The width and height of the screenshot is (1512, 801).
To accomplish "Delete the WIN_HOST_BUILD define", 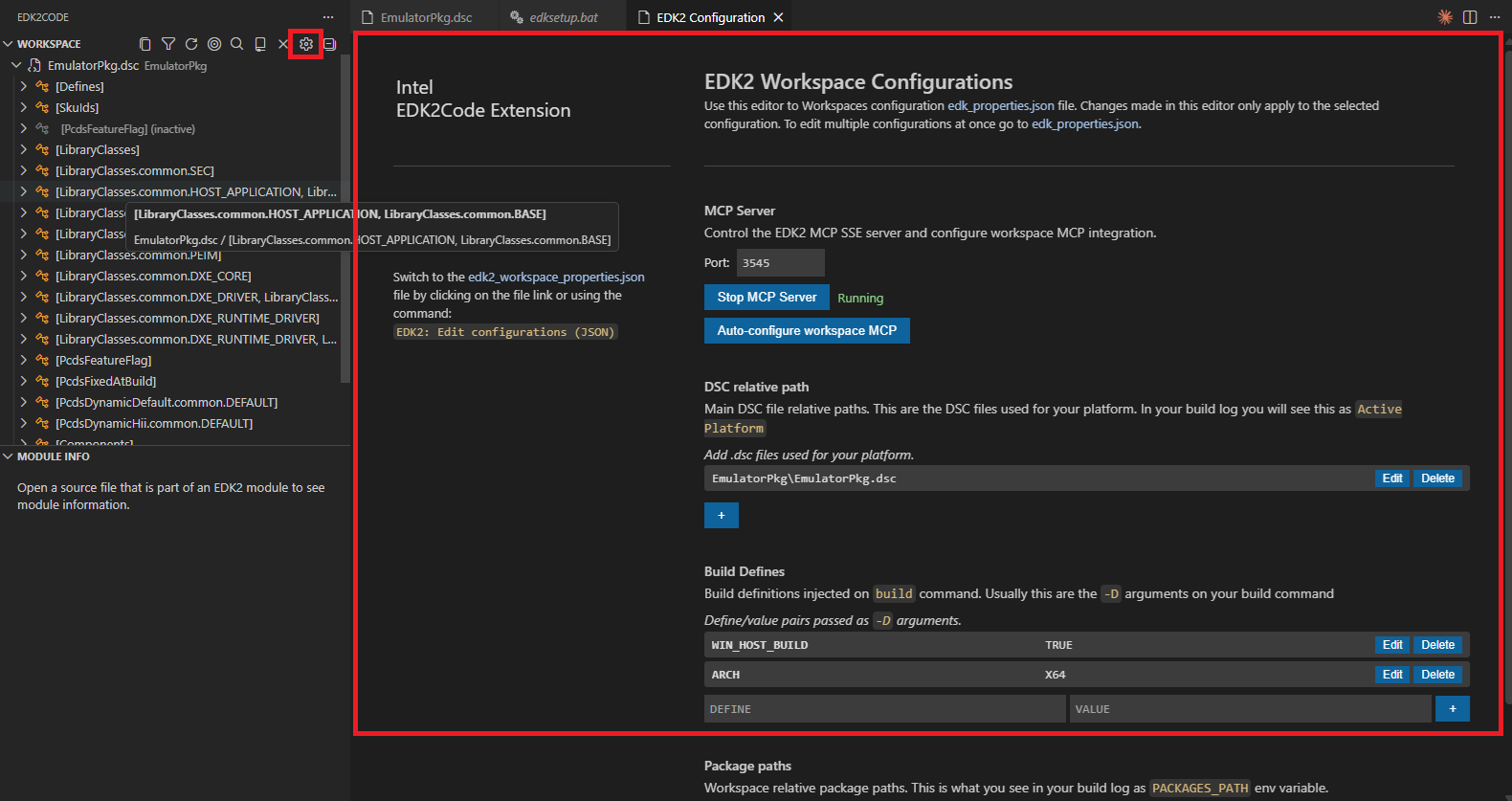I will point(1437,645).
